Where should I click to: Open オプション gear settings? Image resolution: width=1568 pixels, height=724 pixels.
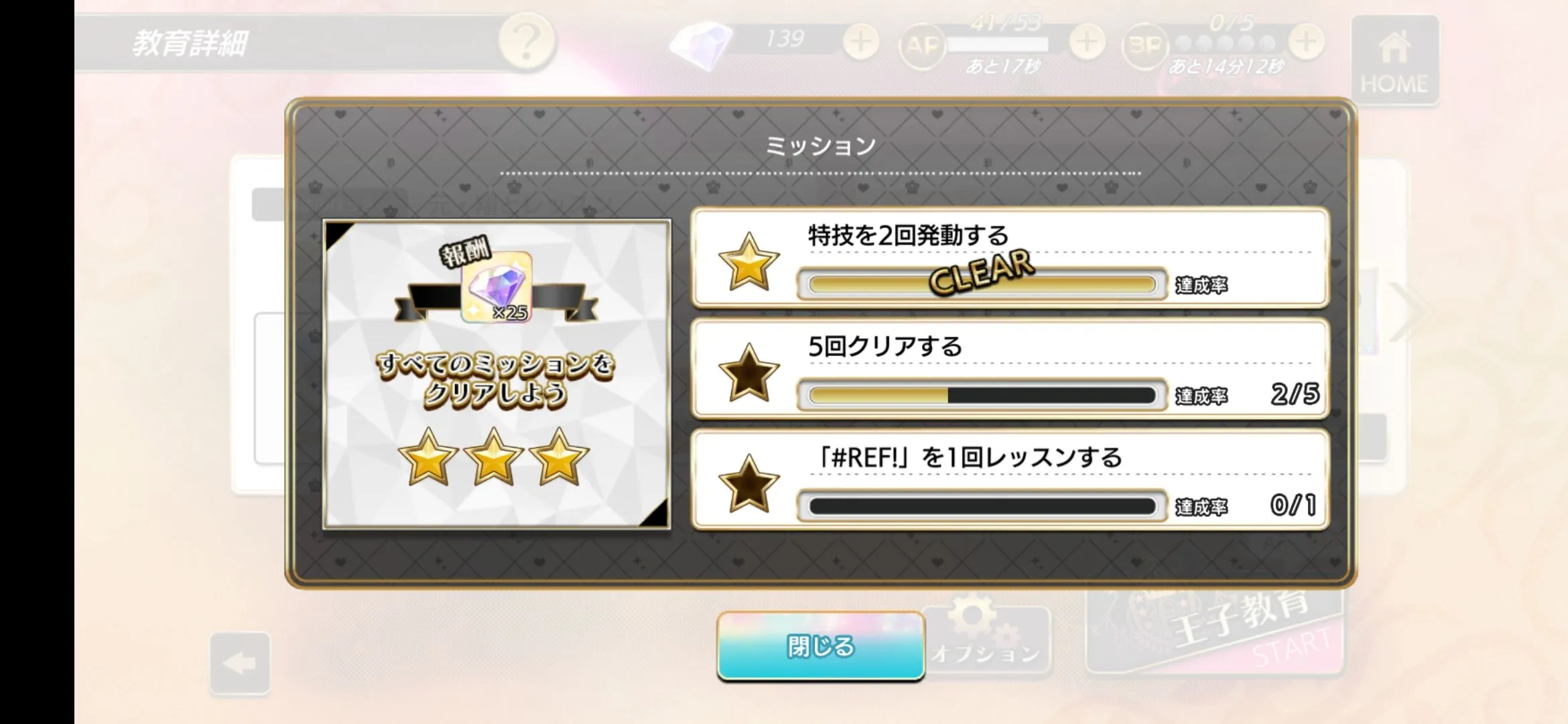tap(986, 640)
